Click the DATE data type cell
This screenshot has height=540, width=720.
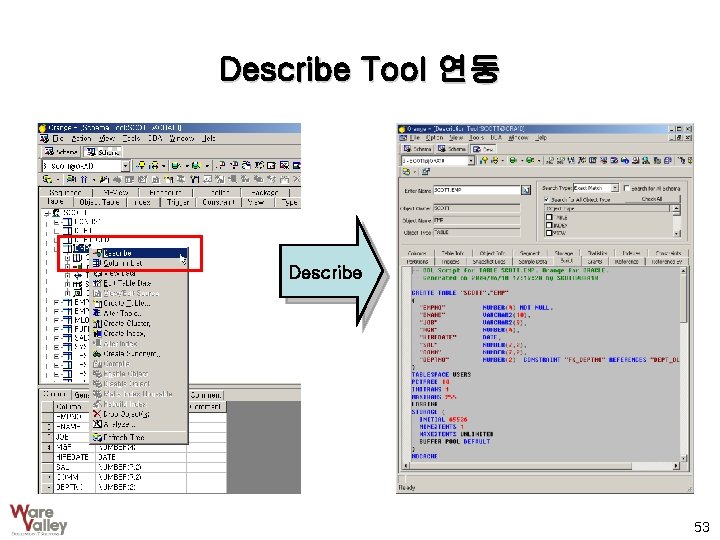141,457
